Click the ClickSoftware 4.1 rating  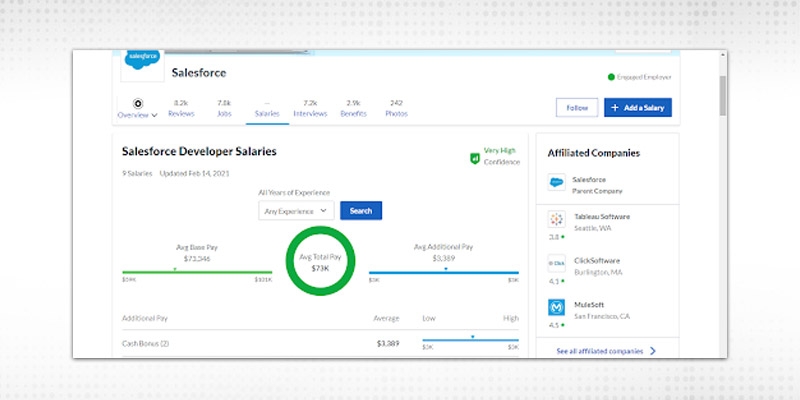click(556, 281)
